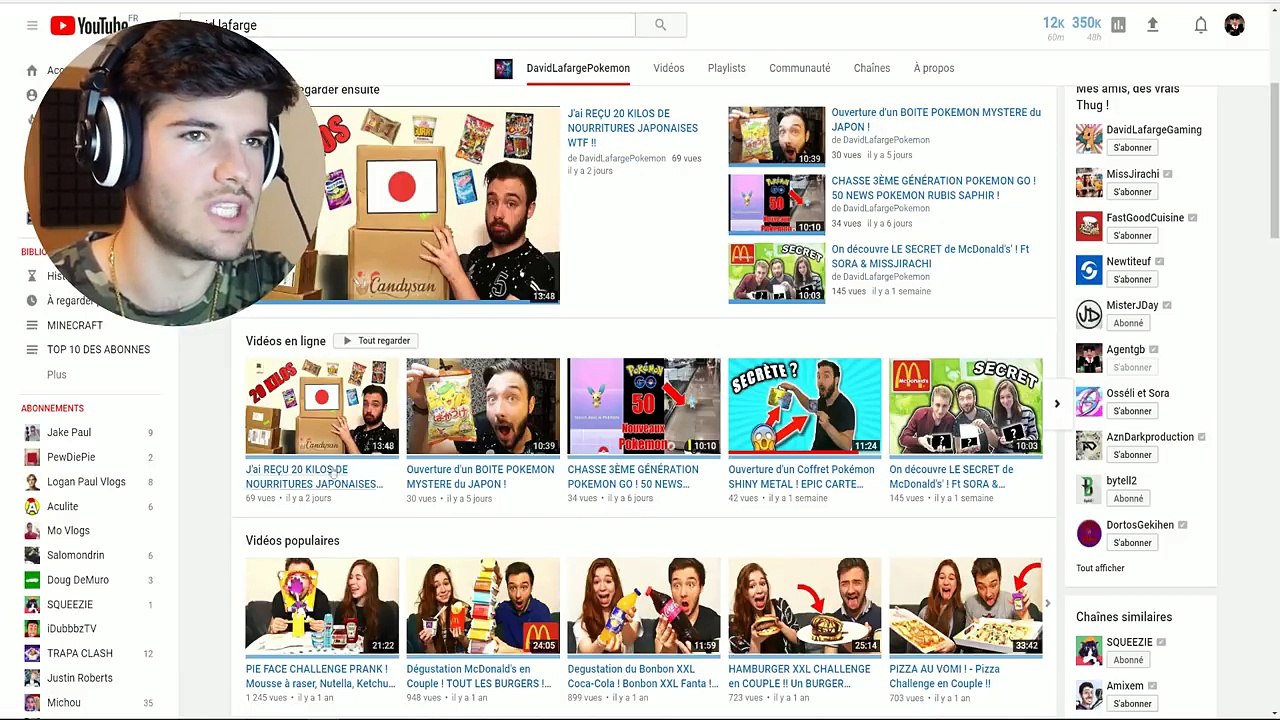1280x720 pixels.
Task: Click the Aculite channel avatar
Action: click(x=32, y=506)
